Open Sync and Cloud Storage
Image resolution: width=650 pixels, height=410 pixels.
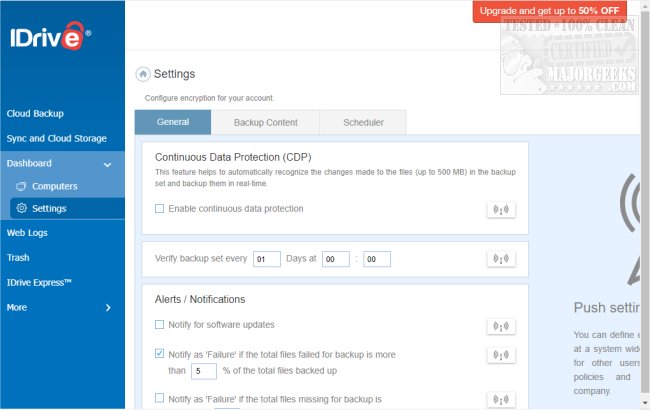[x=57, y=138]
